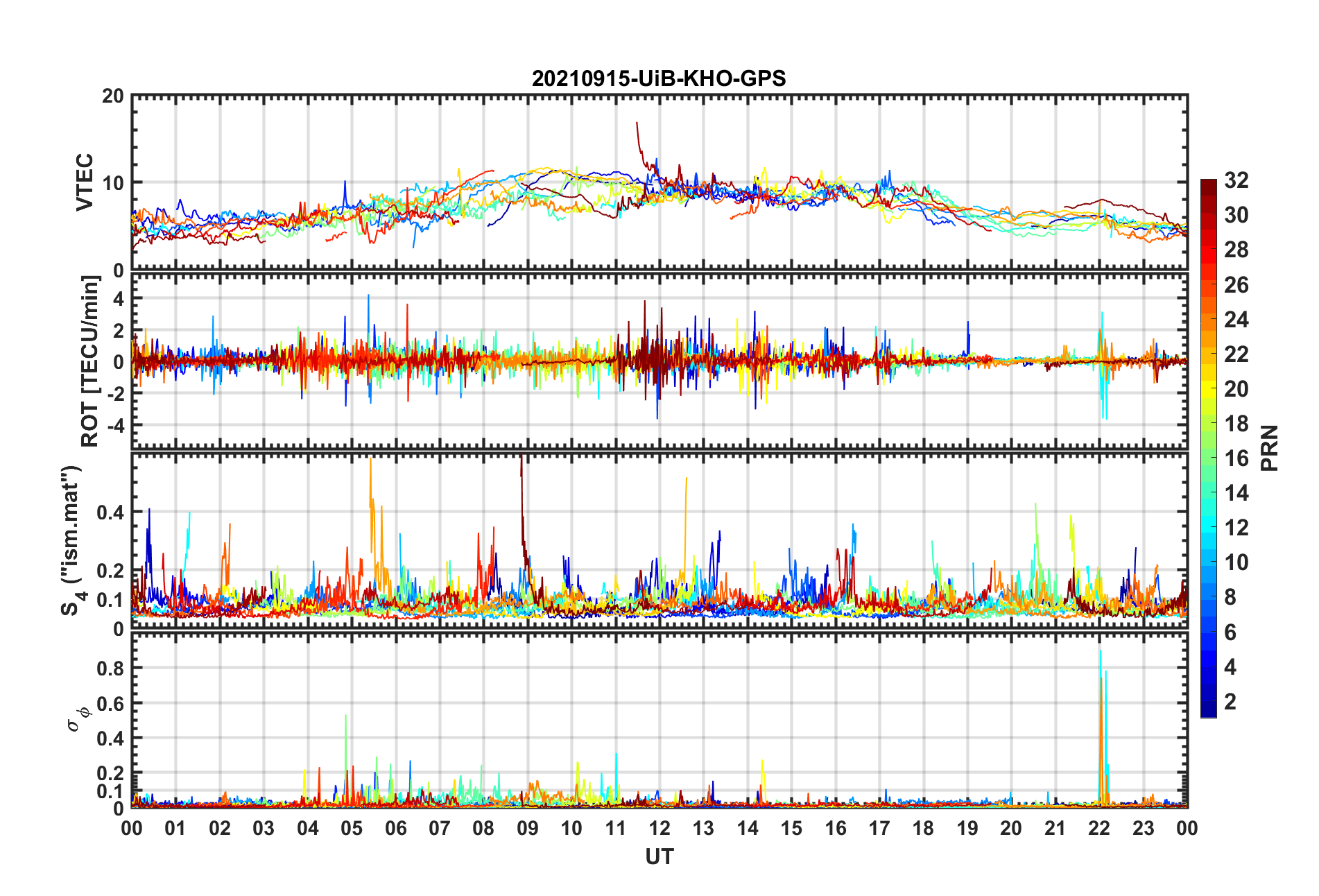The height and width of the screenshot is (896, 1319).
Task: Select S4 axis tick label 0.2
Action: click(x=111, y=571)
